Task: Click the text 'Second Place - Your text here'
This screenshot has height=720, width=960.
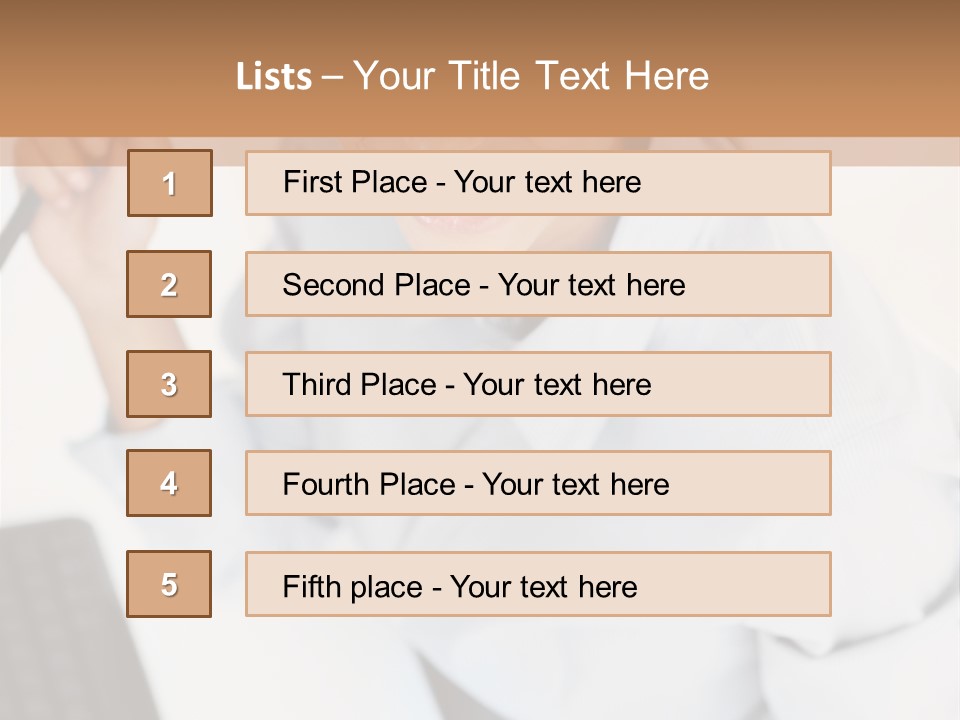Action: click(484, 285)
